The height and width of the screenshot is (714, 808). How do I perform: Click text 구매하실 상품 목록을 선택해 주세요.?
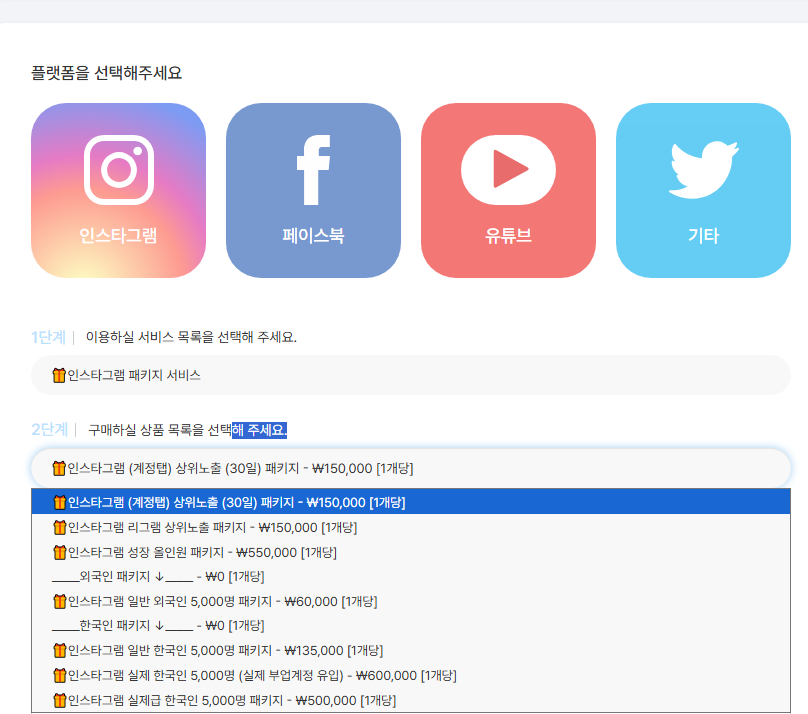[188, 430]
